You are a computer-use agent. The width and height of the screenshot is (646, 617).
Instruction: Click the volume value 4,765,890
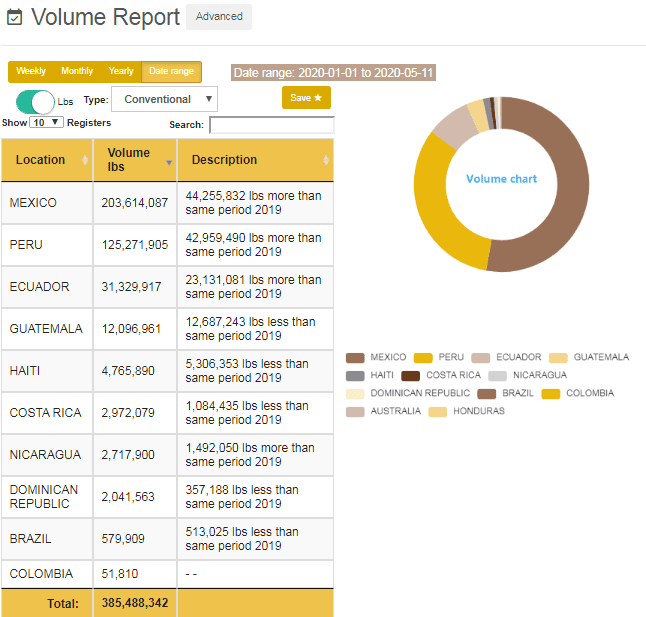click(128, 371)
